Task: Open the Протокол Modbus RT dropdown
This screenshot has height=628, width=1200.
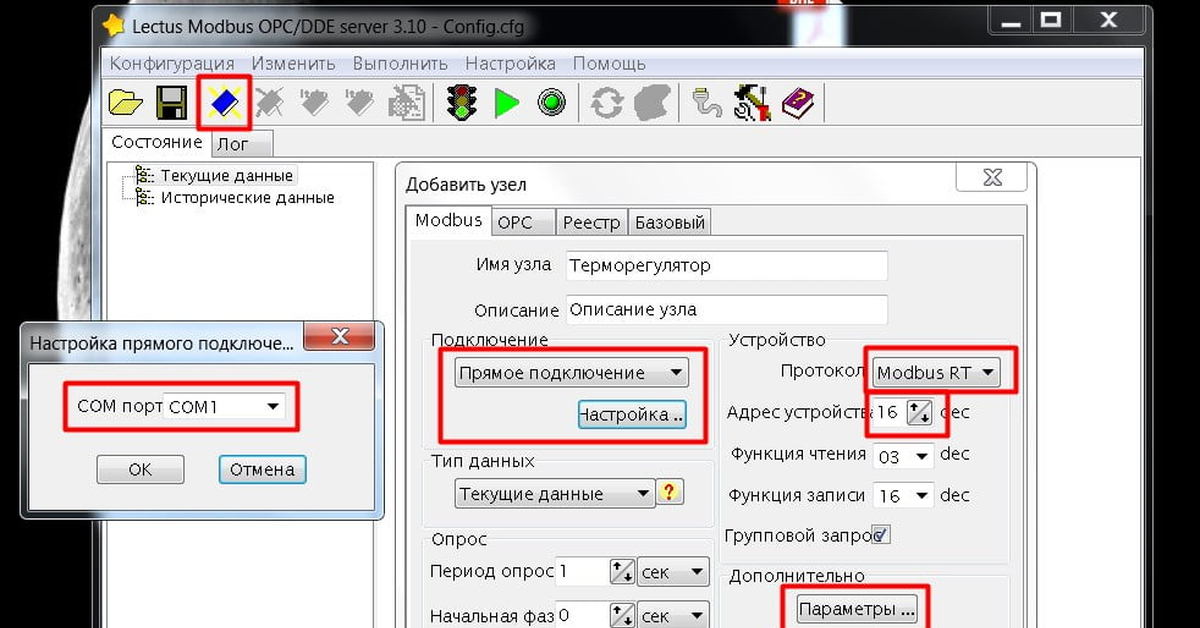Action: pos(987,373)
